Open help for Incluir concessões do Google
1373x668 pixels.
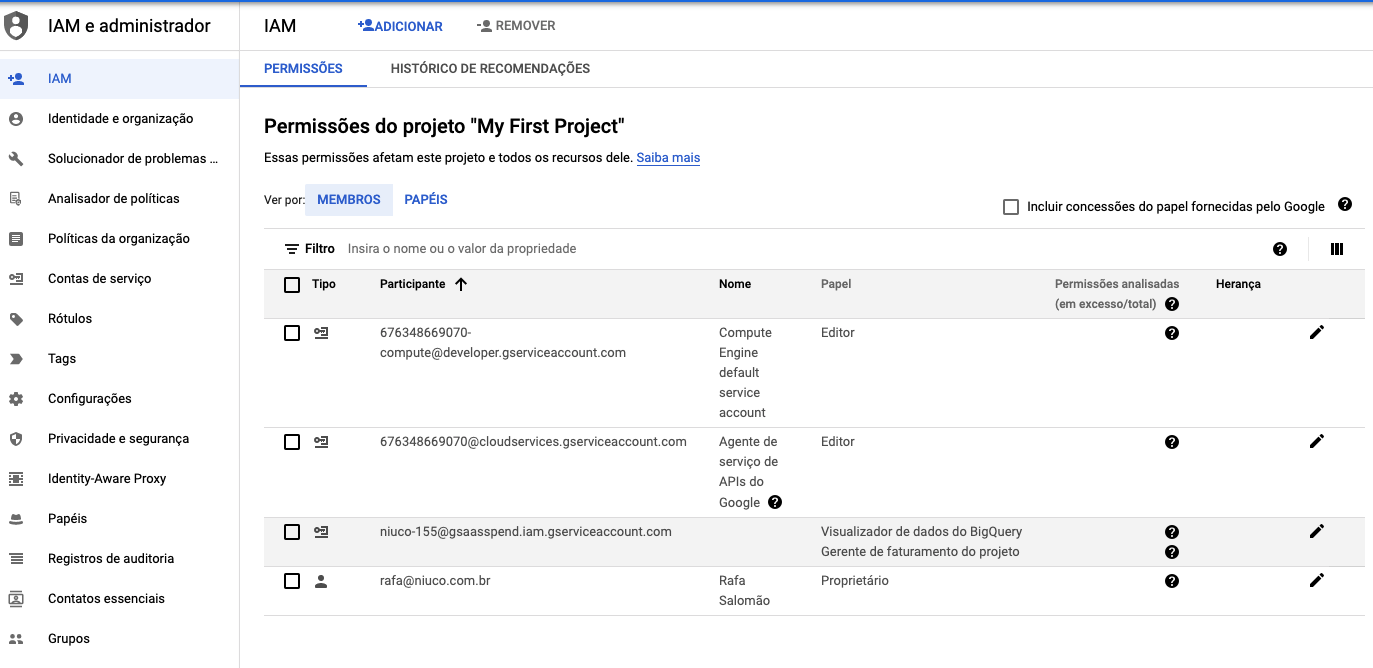[x=1345, y=204]
